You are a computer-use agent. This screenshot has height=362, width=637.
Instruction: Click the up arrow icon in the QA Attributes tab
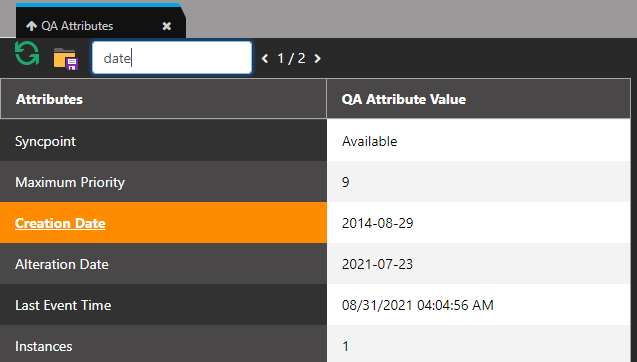31,26
